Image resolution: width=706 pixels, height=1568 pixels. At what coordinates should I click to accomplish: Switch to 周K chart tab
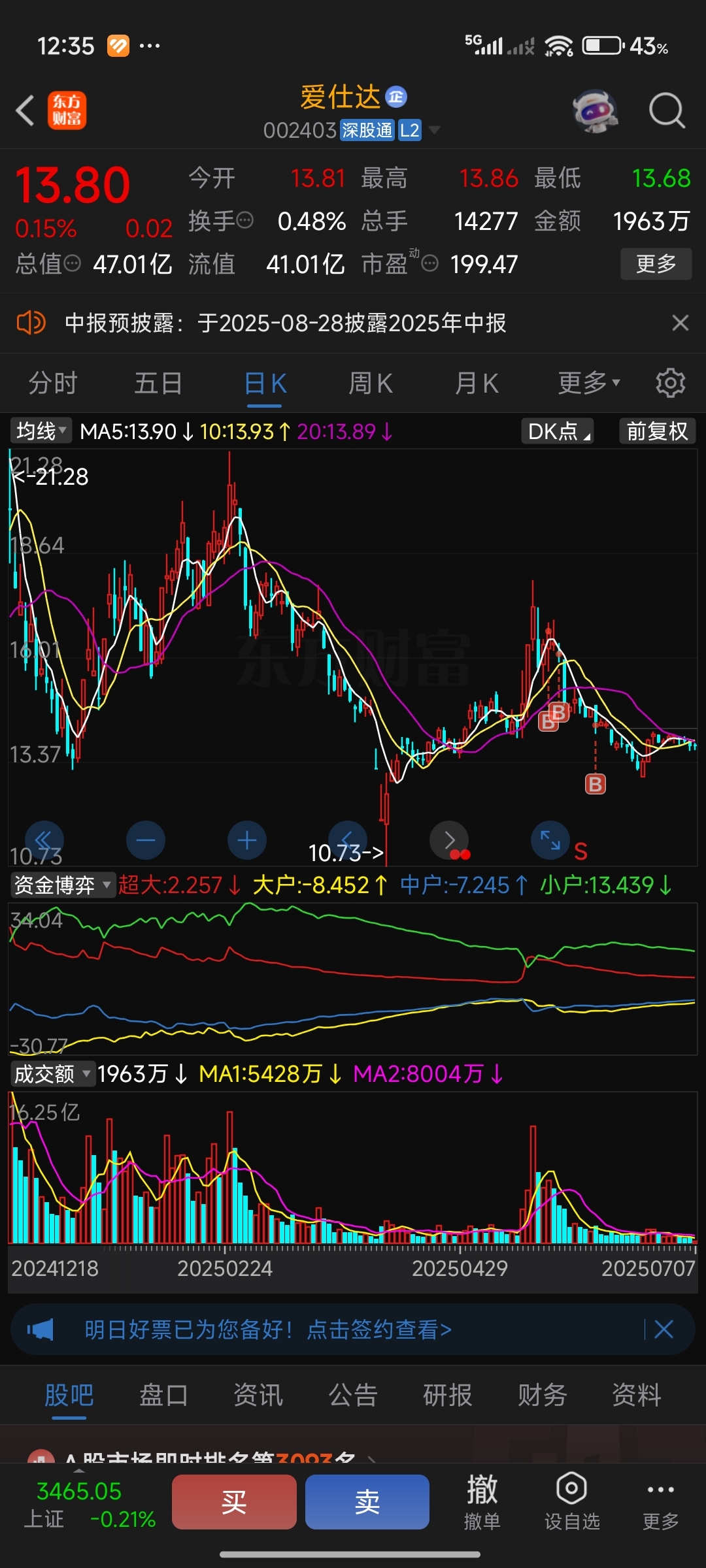coord(371,383)
